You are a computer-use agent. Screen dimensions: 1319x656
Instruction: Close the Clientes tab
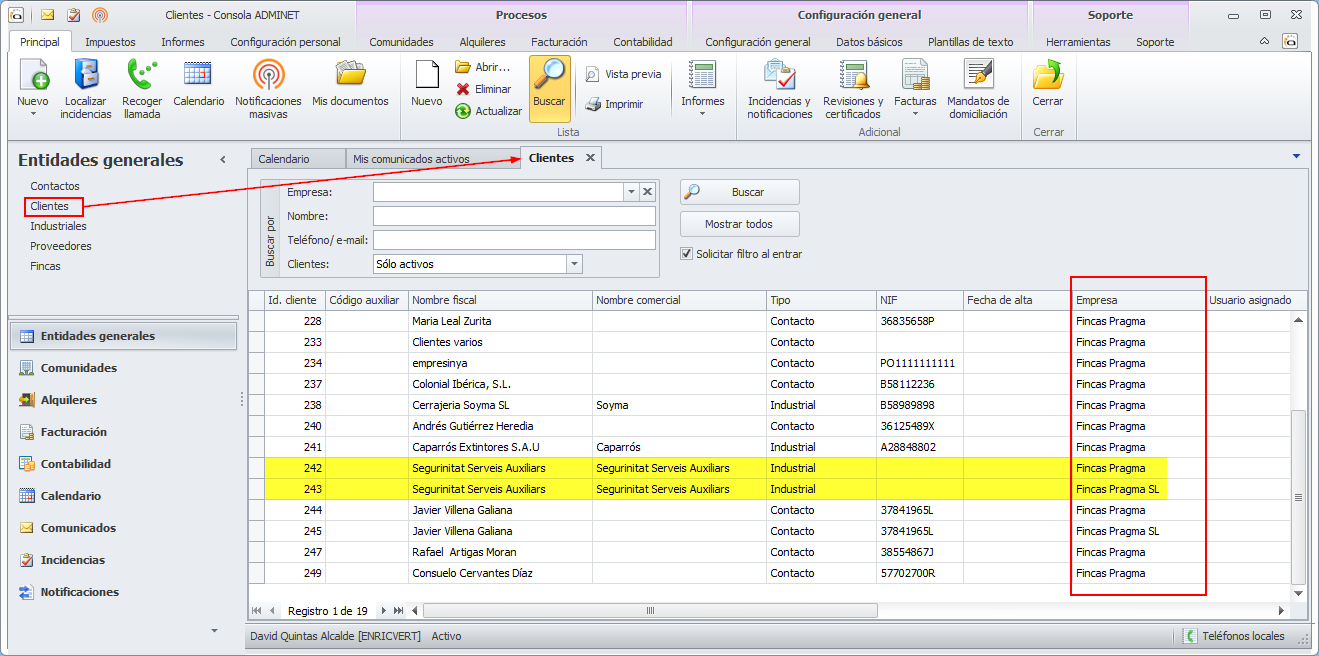coord(590,158)
